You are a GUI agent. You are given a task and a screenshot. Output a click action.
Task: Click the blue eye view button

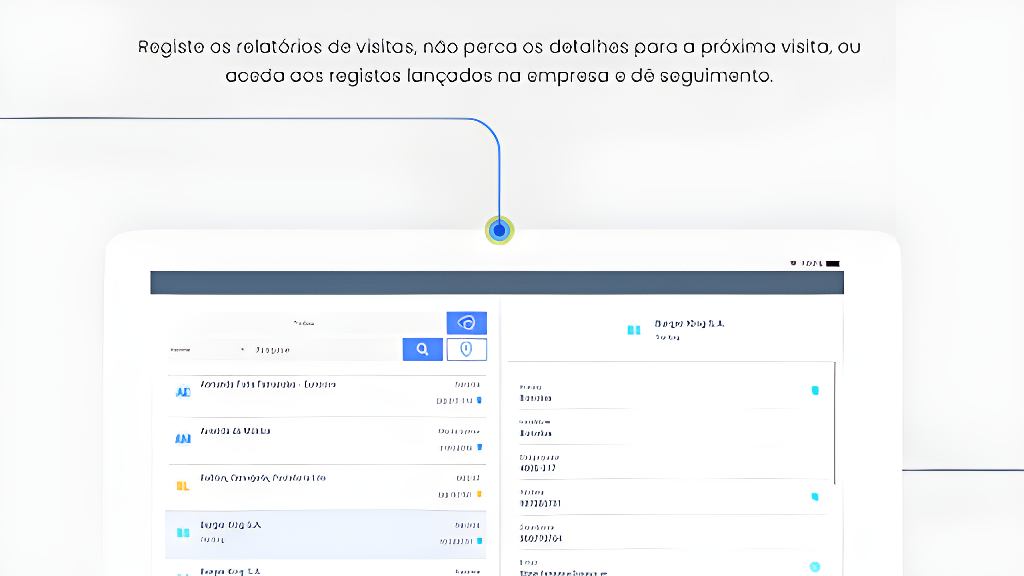pos(466,323)
